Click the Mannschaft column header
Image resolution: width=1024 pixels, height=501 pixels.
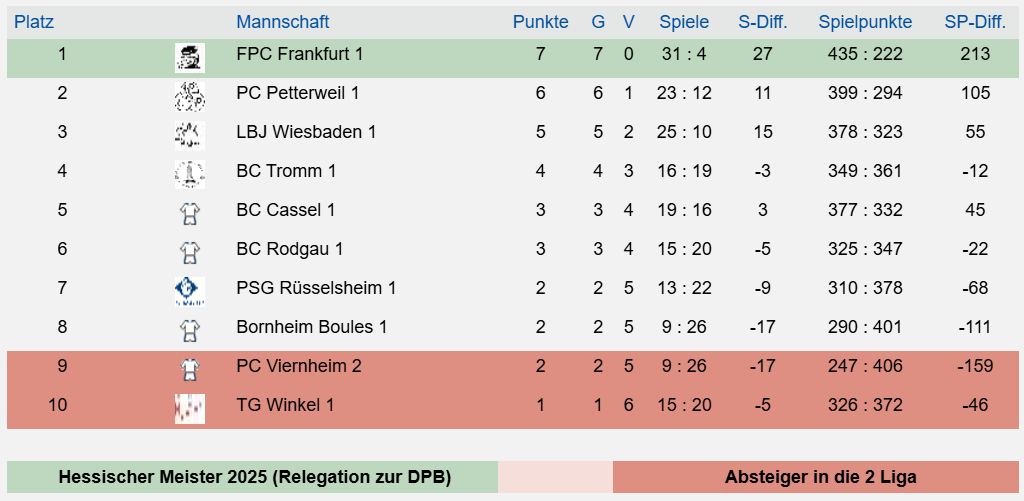(x=283, y=22)
